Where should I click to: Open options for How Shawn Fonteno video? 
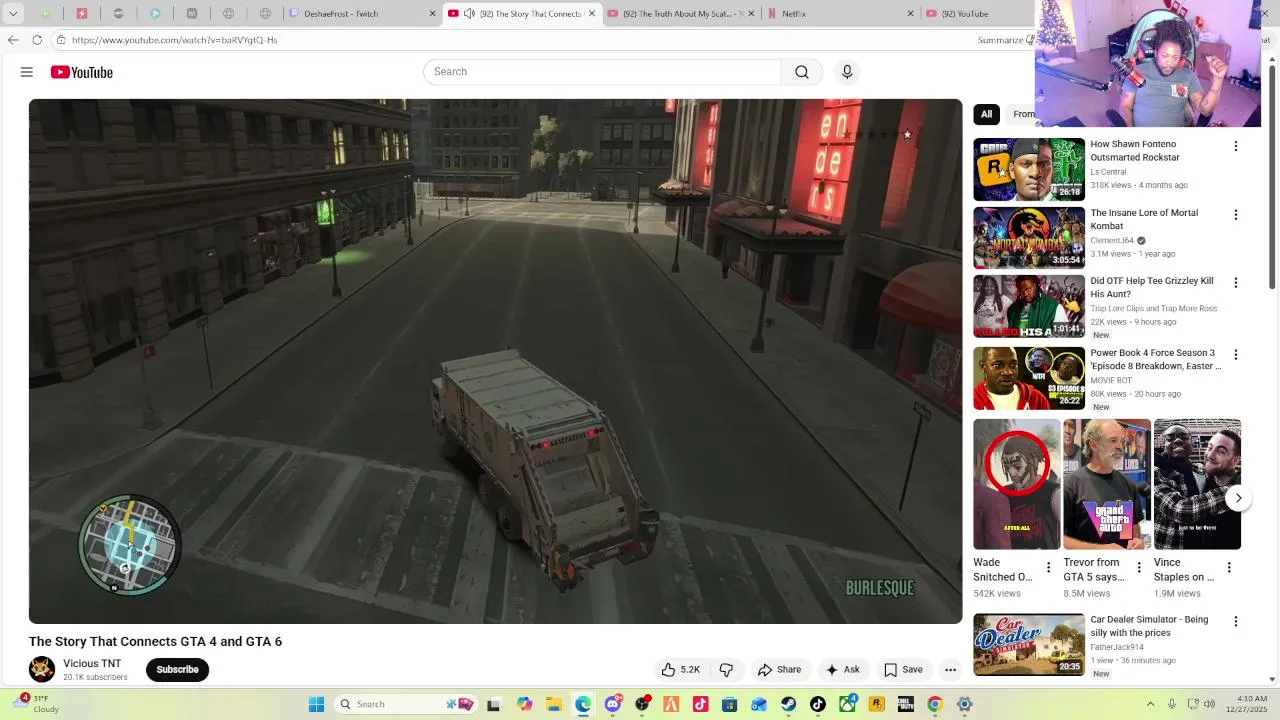(x=1235, y=146)
